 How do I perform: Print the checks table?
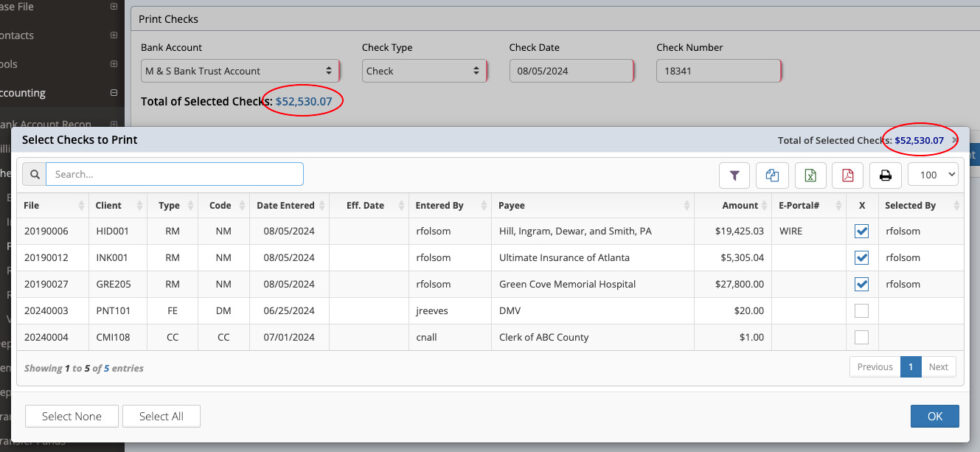click(885, 176)
